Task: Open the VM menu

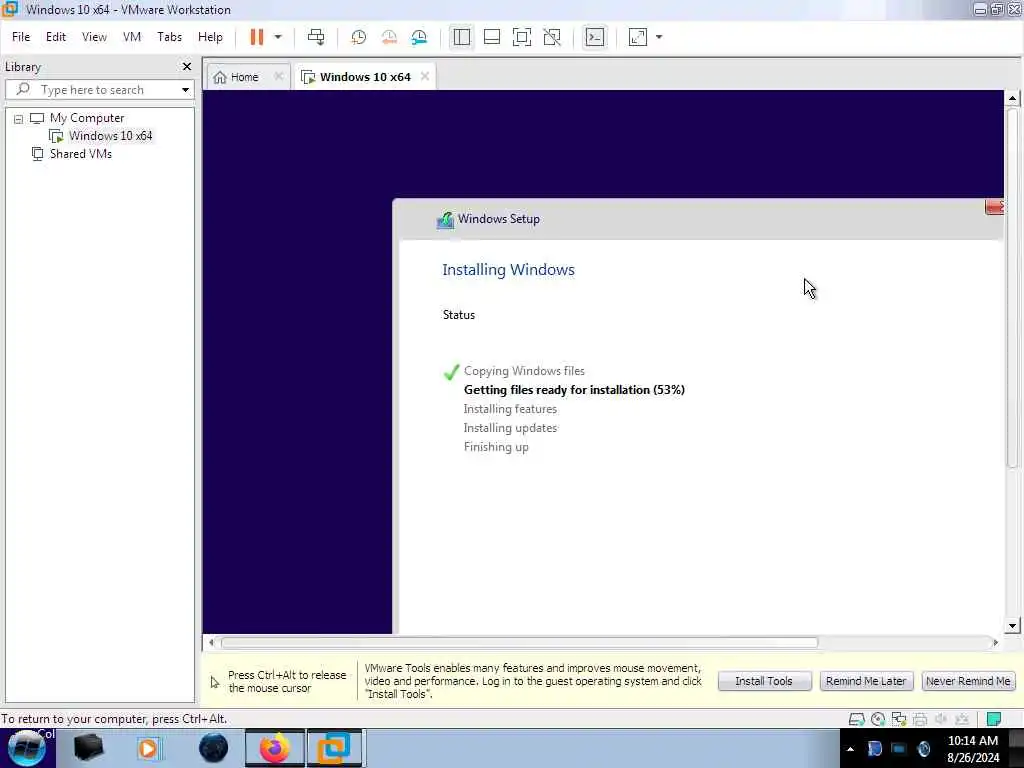Action: tap(132, 37)
